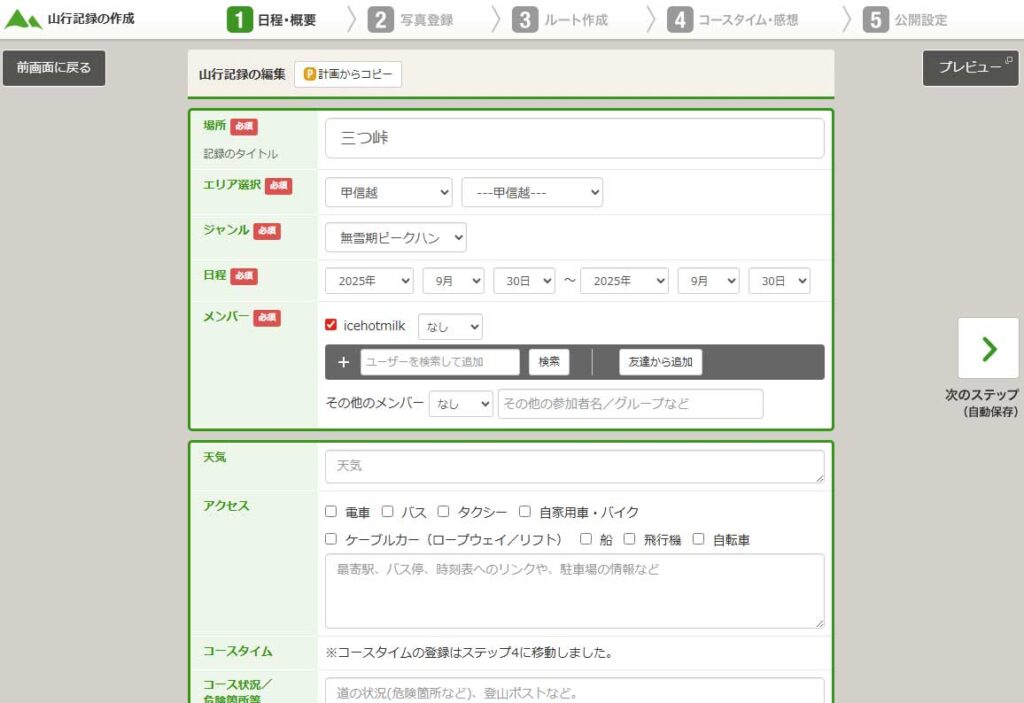Click the step 2 写真登録 number icon

point(380,20)
